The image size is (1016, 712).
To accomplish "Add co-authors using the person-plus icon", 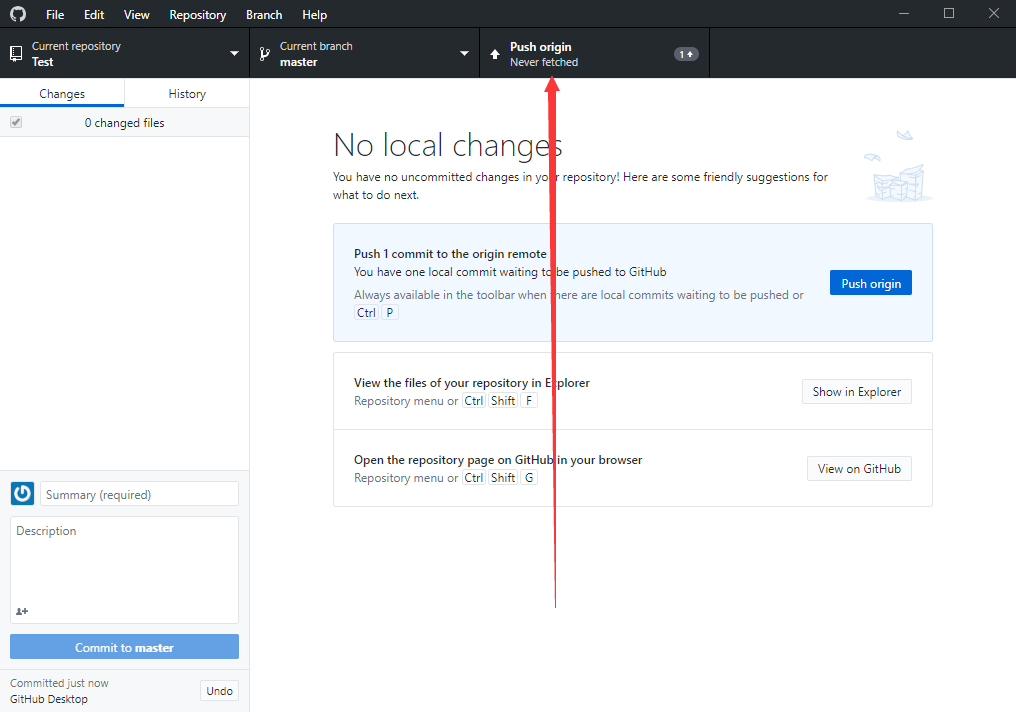I will coord(22,611).
